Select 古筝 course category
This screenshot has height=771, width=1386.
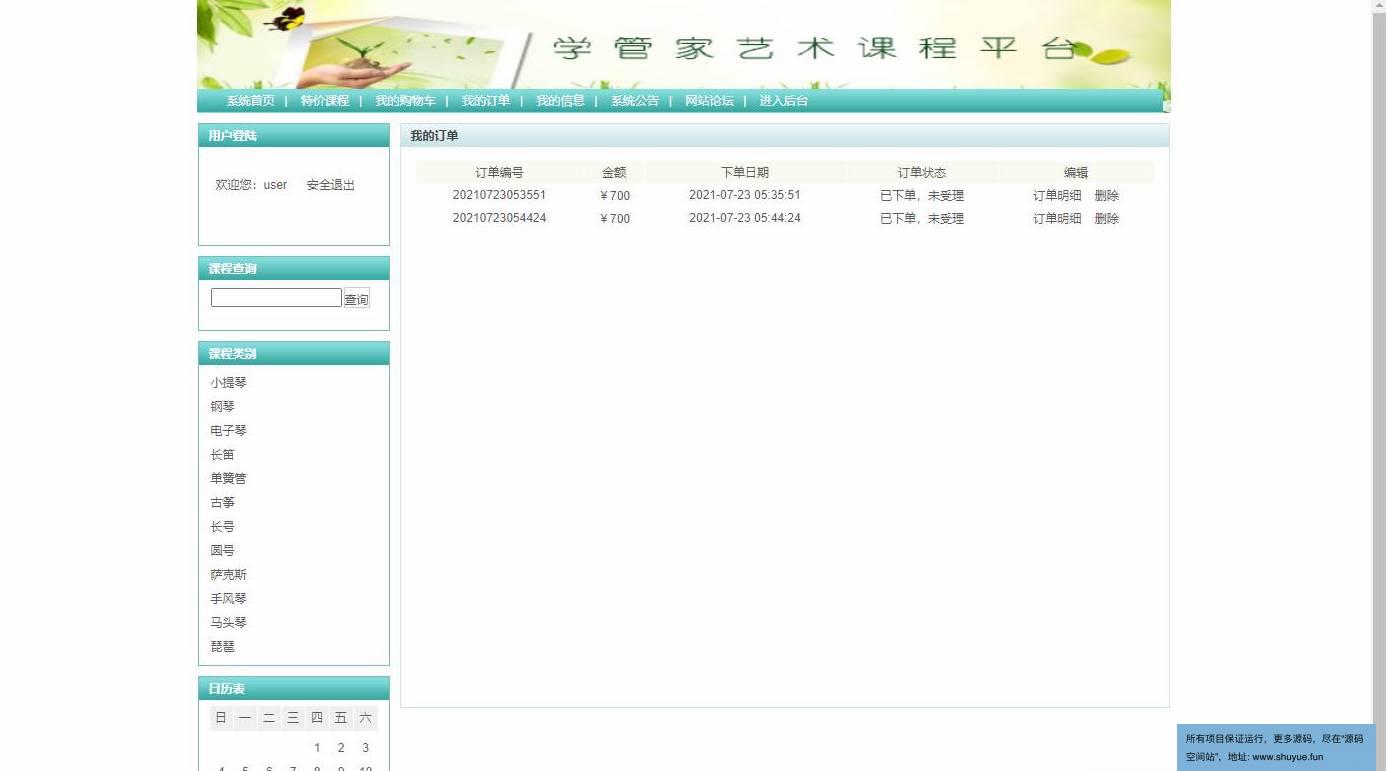(222, 503)
